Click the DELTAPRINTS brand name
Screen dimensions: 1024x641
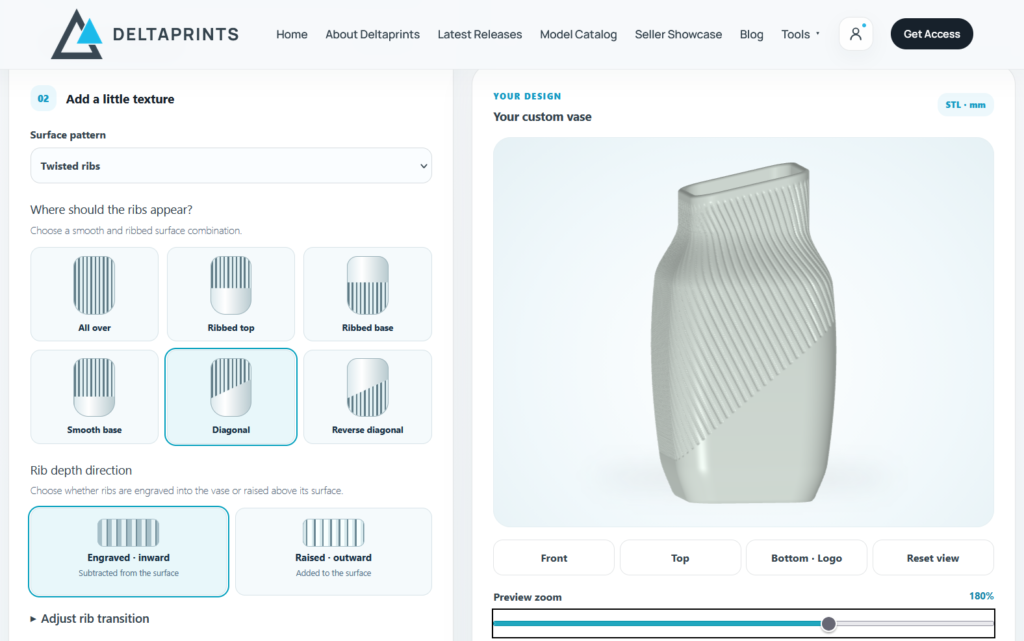pyautogui.click(x=176, y=34)
